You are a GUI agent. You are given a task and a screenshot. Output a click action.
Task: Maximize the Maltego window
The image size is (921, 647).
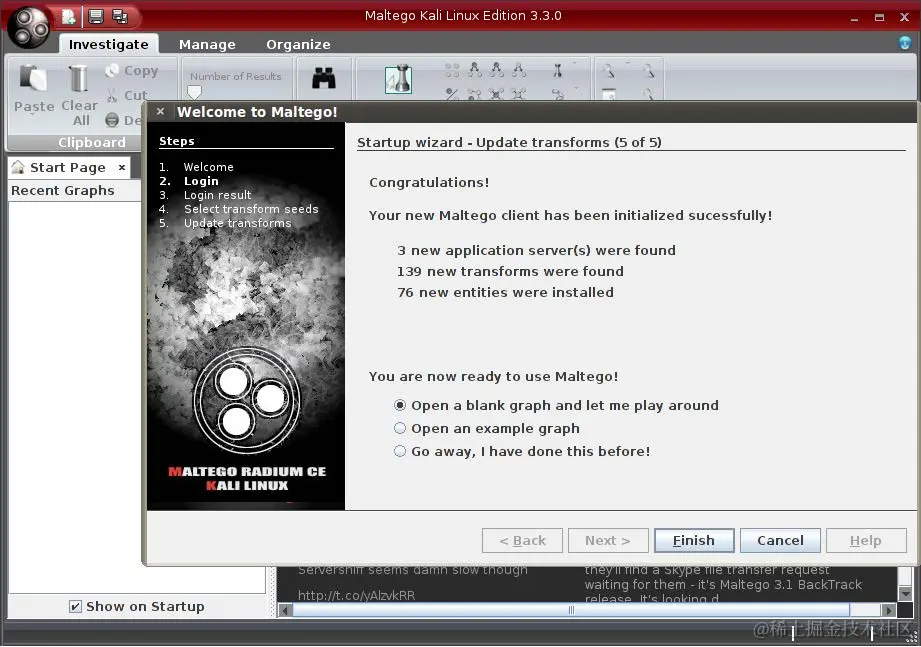(879, 18)
